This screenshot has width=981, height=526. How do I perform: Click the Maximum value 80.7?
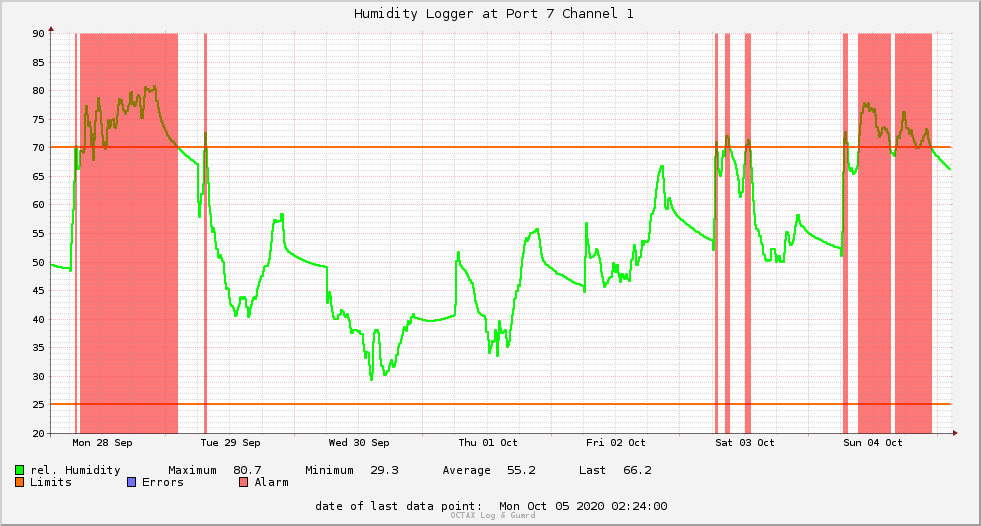pos(247,470)
